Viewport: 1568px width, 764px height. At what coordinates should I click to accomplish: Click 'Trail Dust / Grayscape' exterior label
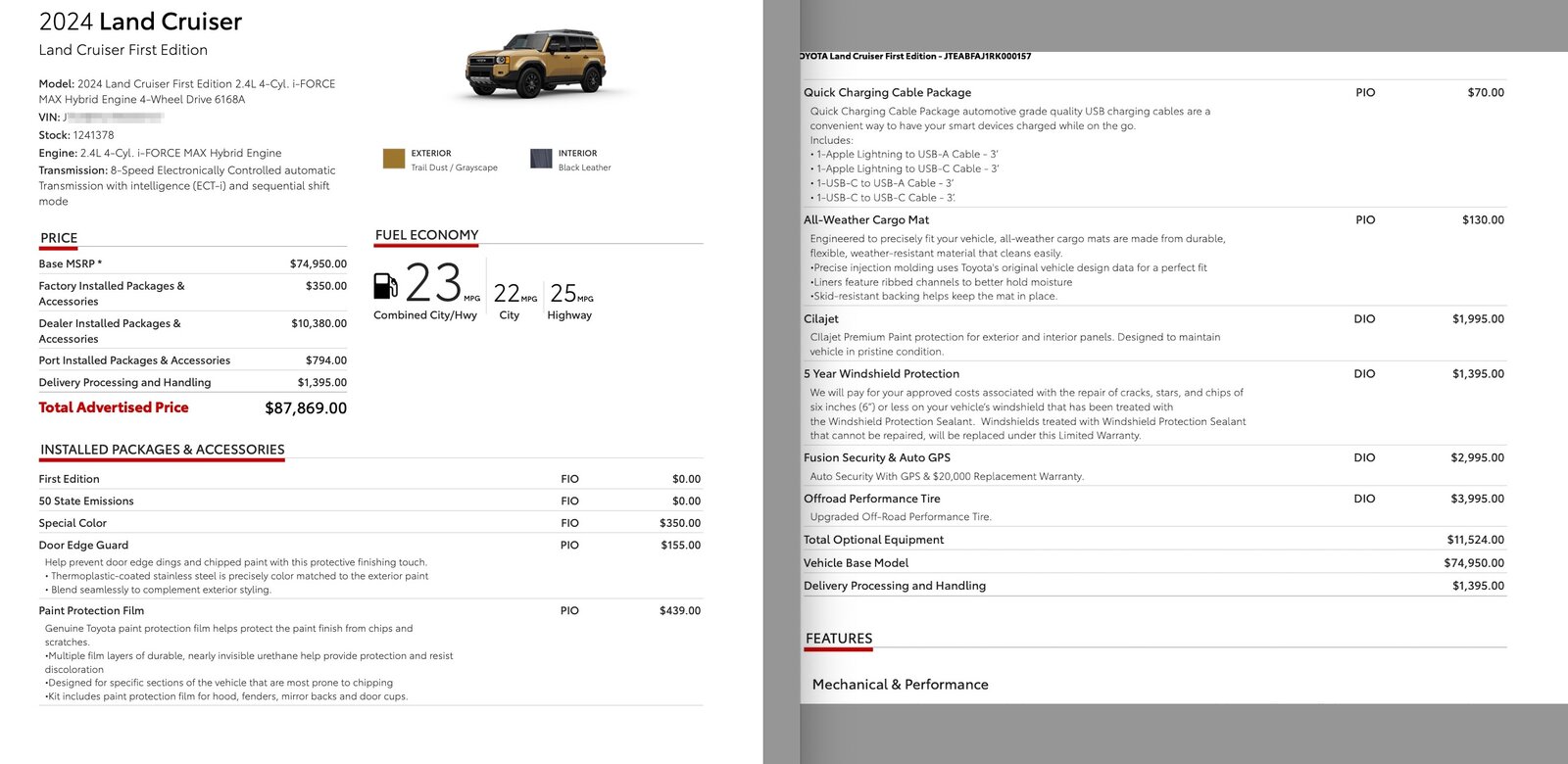coord(454,167)
